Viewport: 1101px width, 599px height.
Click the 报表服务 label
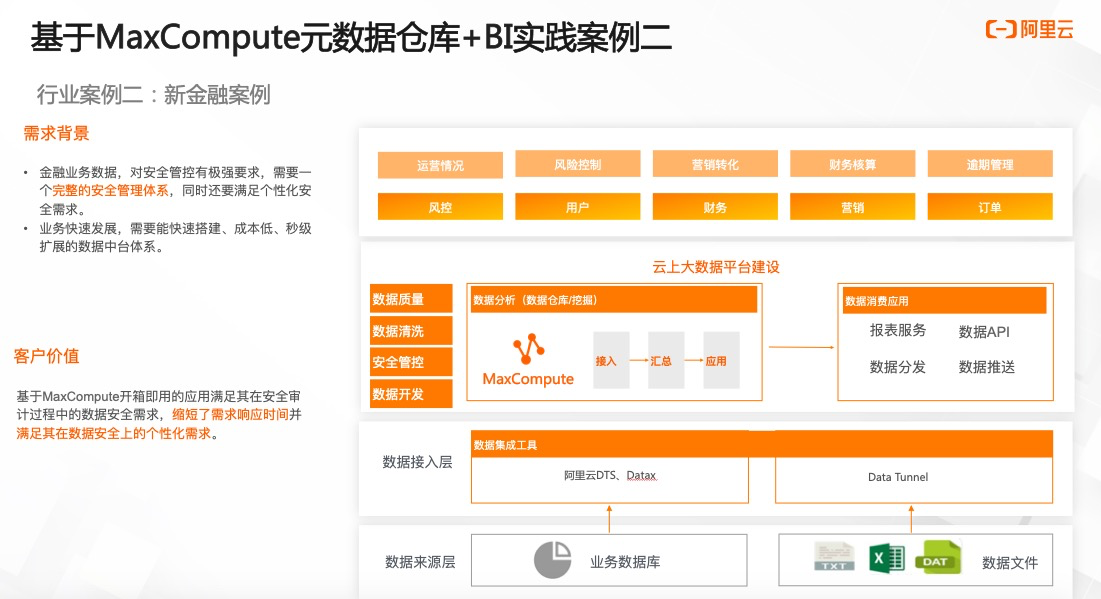[897, 330]
